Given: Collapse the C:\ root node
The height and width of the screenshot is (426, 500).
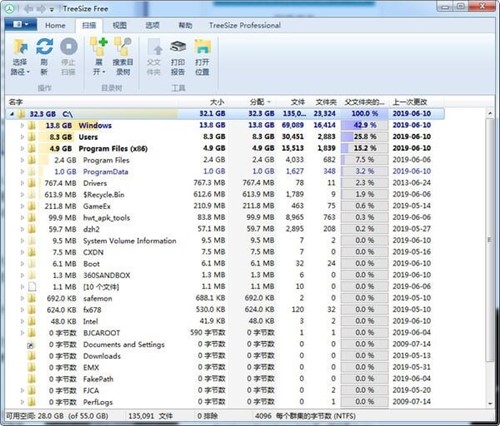Looking at the screenshot, I should pos(12,114).
